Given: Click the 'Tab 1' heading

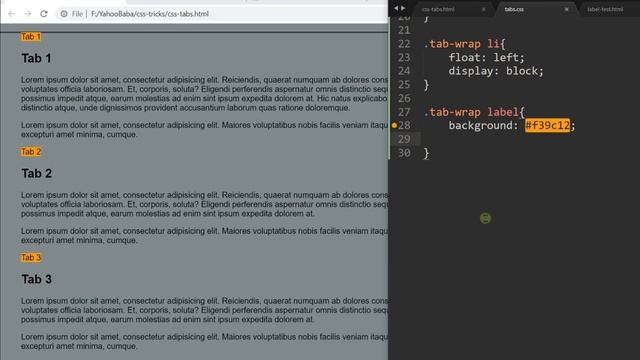Looking at the screenshot, I should (x=36, y=58).
